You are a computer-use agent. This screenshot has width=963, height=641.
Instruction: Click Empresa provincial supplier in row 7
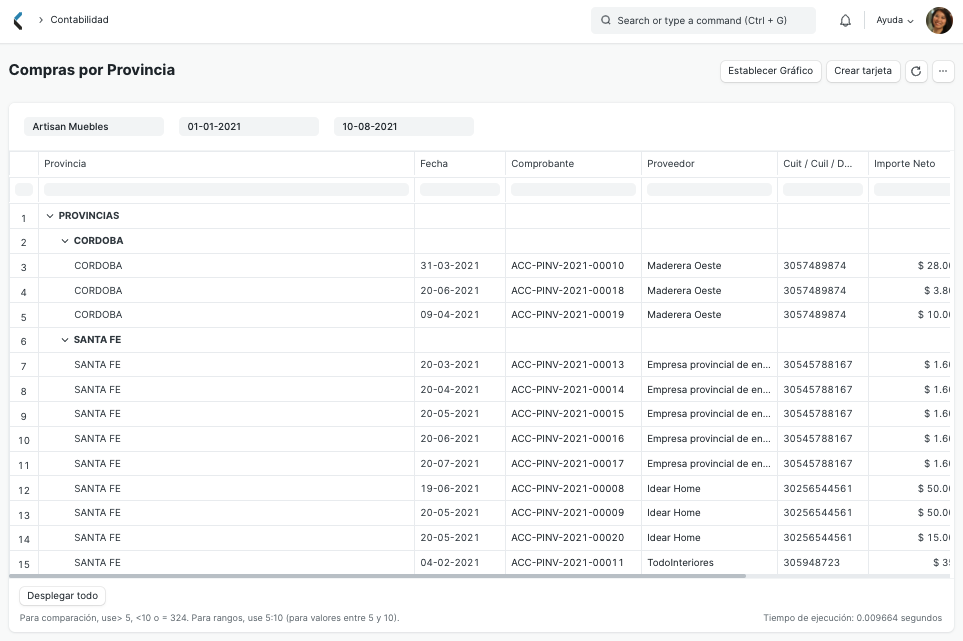[709, 365]
